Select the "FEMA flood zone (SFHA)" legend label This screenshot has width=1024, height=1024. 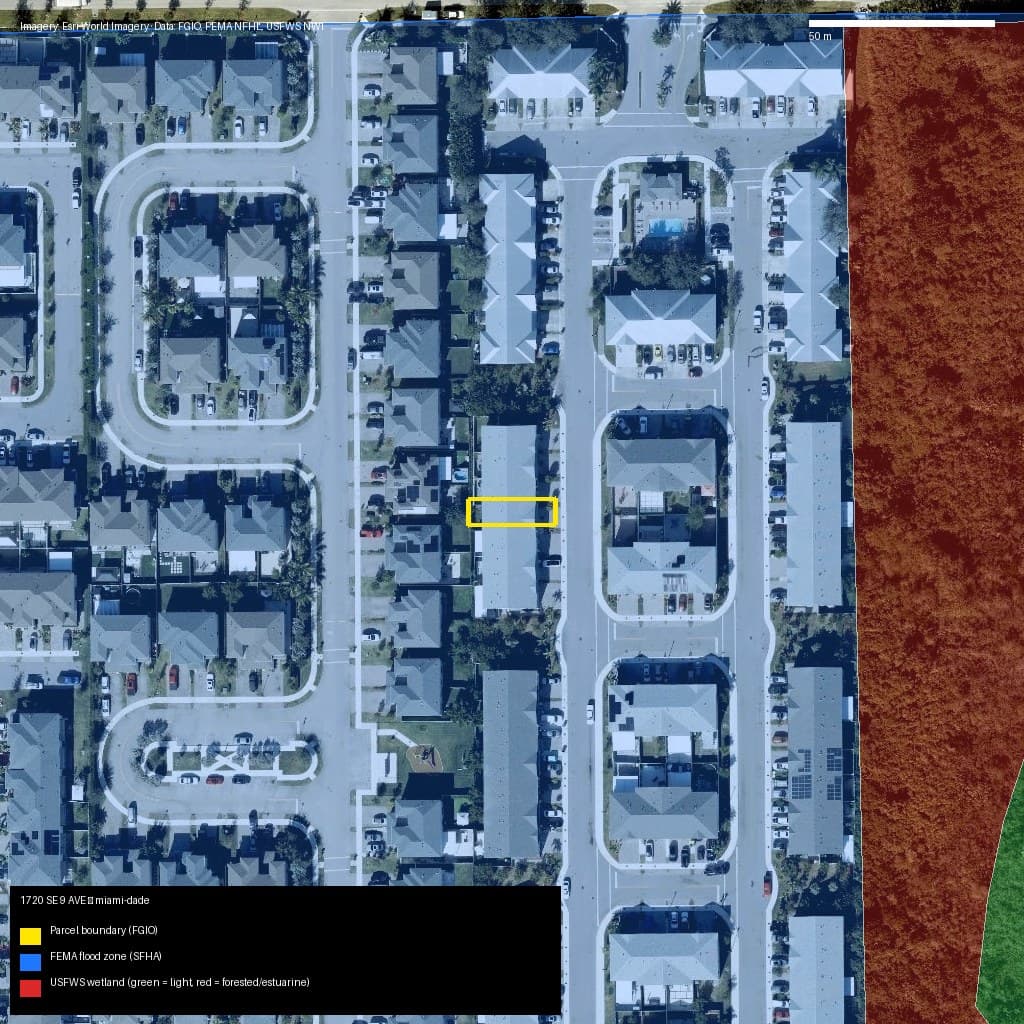[x=106, y=956]
